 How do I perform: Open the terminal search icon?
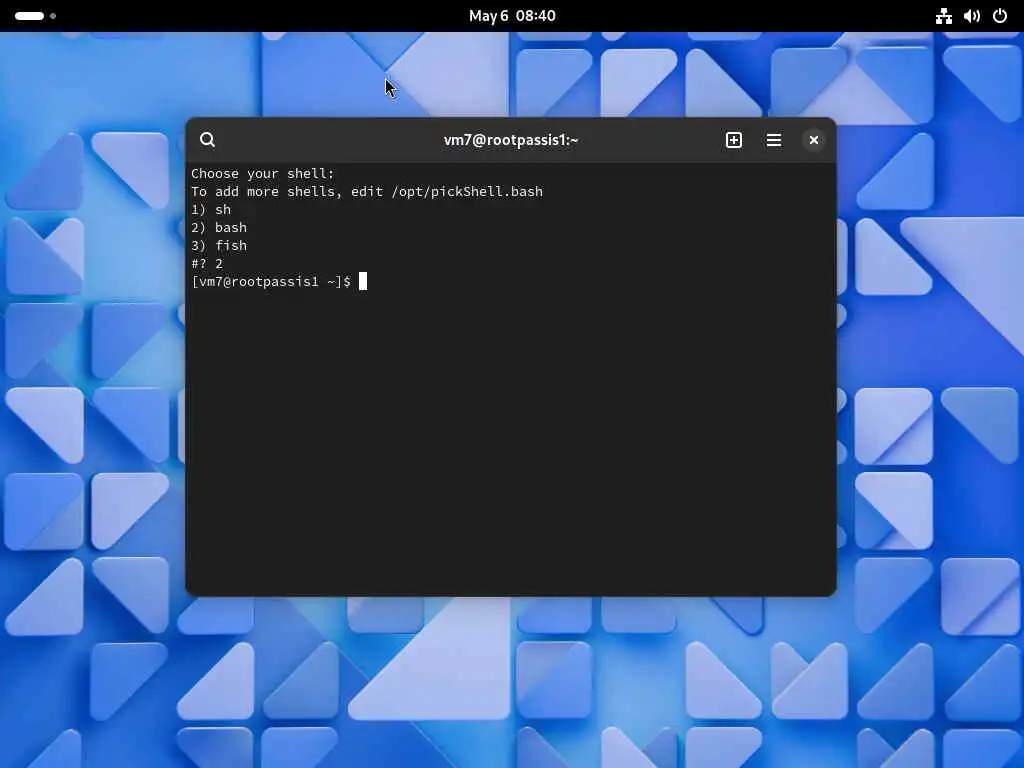pos(208,140)
